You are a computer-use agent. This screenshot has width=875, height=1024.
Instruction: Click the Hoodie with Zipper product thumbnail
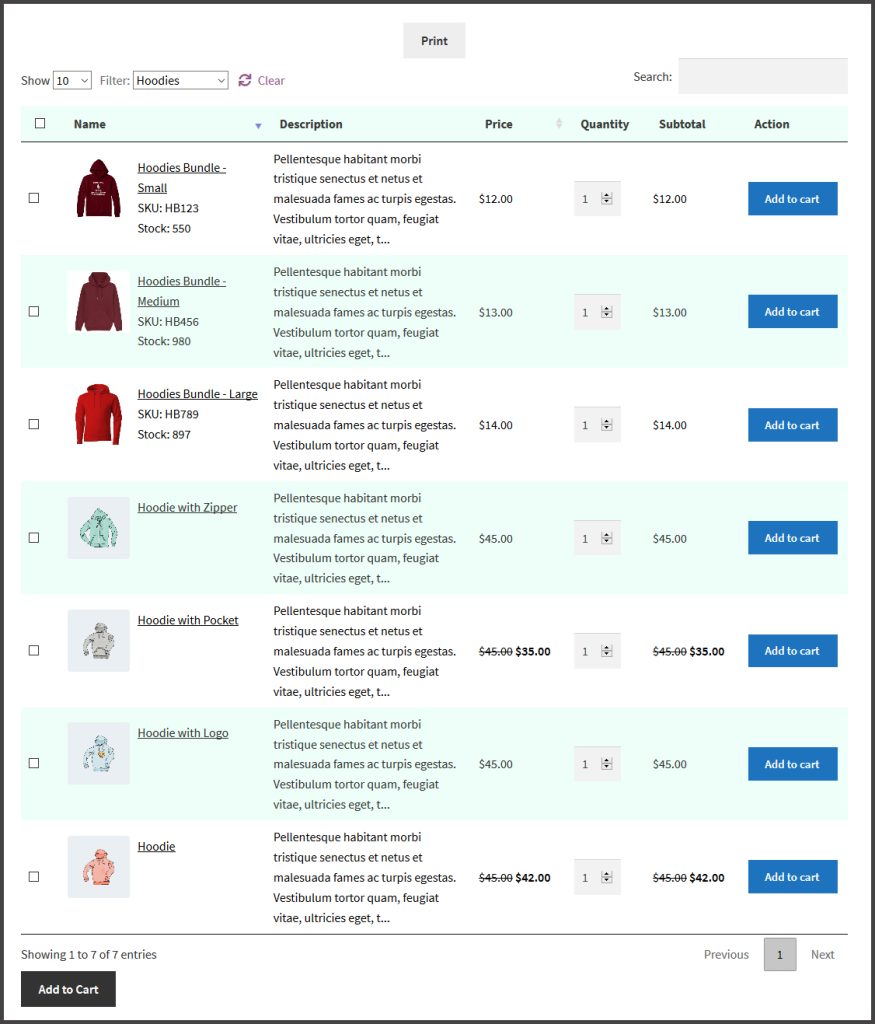(98, 527)
